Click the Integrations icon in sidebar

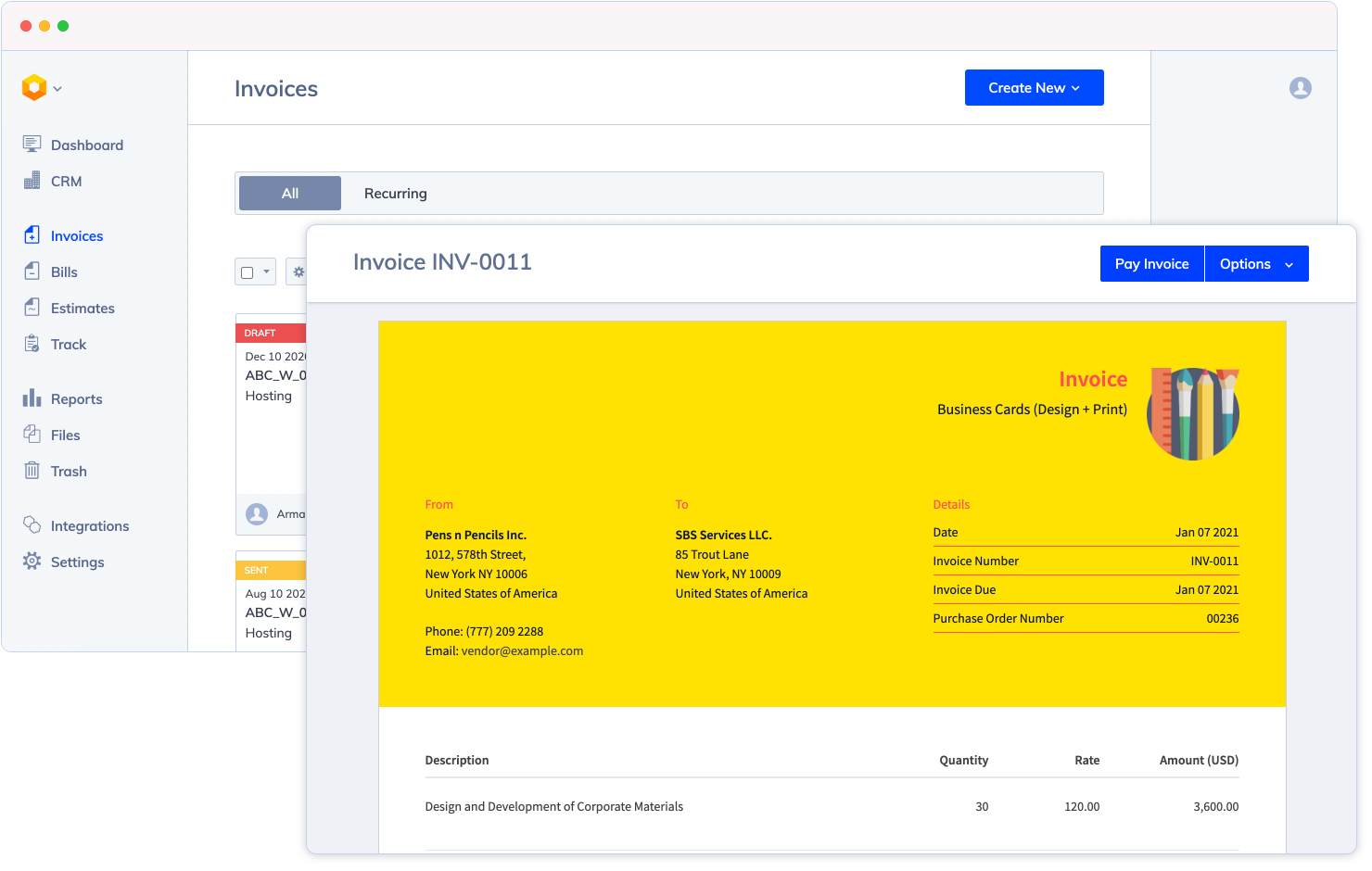coord(32,525)
